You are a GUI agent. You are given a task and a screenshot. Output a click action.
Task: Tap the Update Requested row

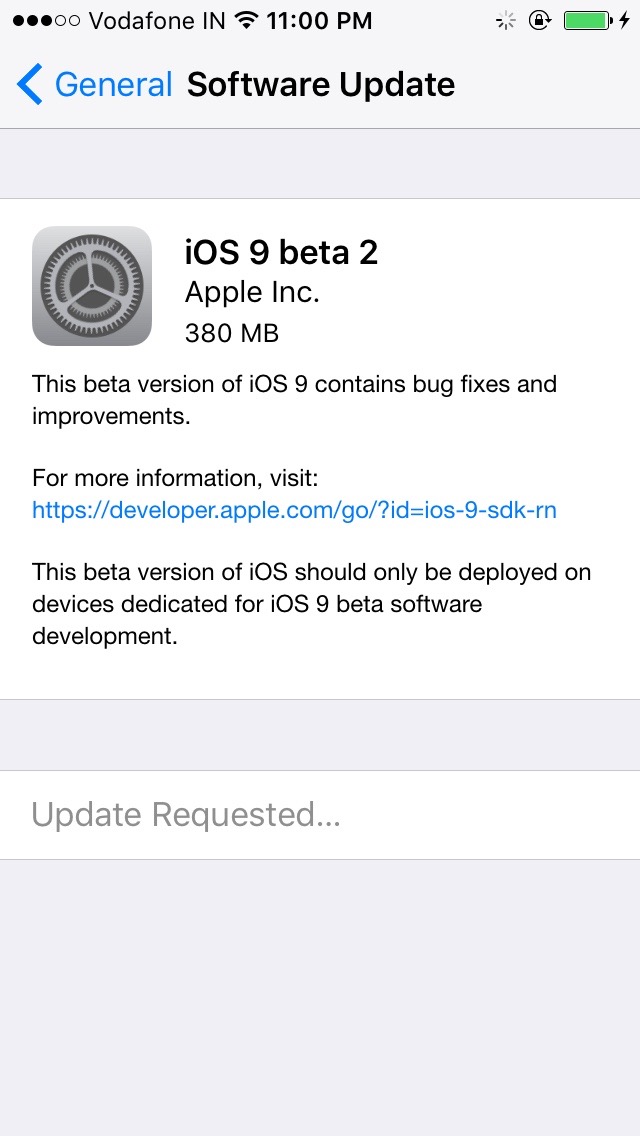(186, 815)
